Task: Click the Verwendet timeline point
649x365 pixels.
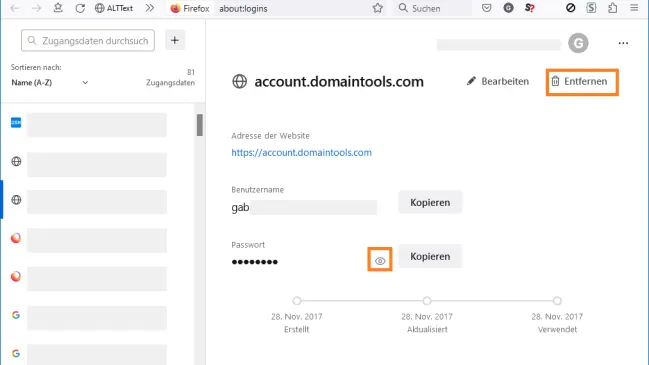Action: click(557, 301)
